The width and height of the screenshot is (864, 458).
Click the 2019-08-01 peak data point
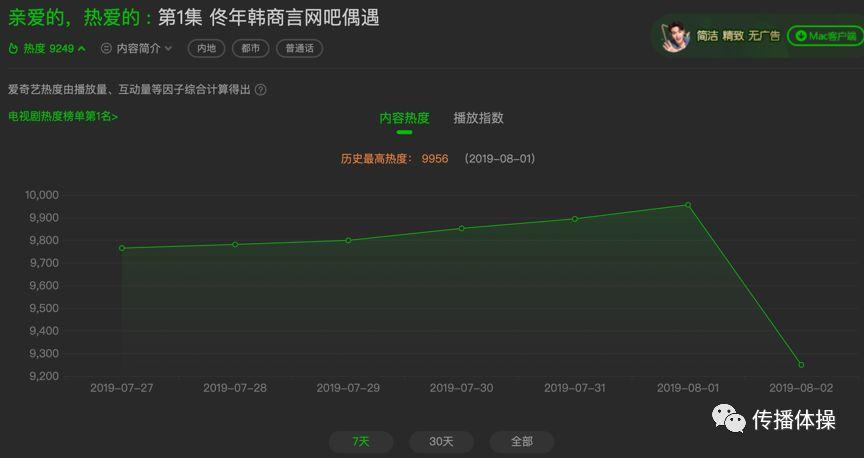pyautogui.click(x=688, y=205)
